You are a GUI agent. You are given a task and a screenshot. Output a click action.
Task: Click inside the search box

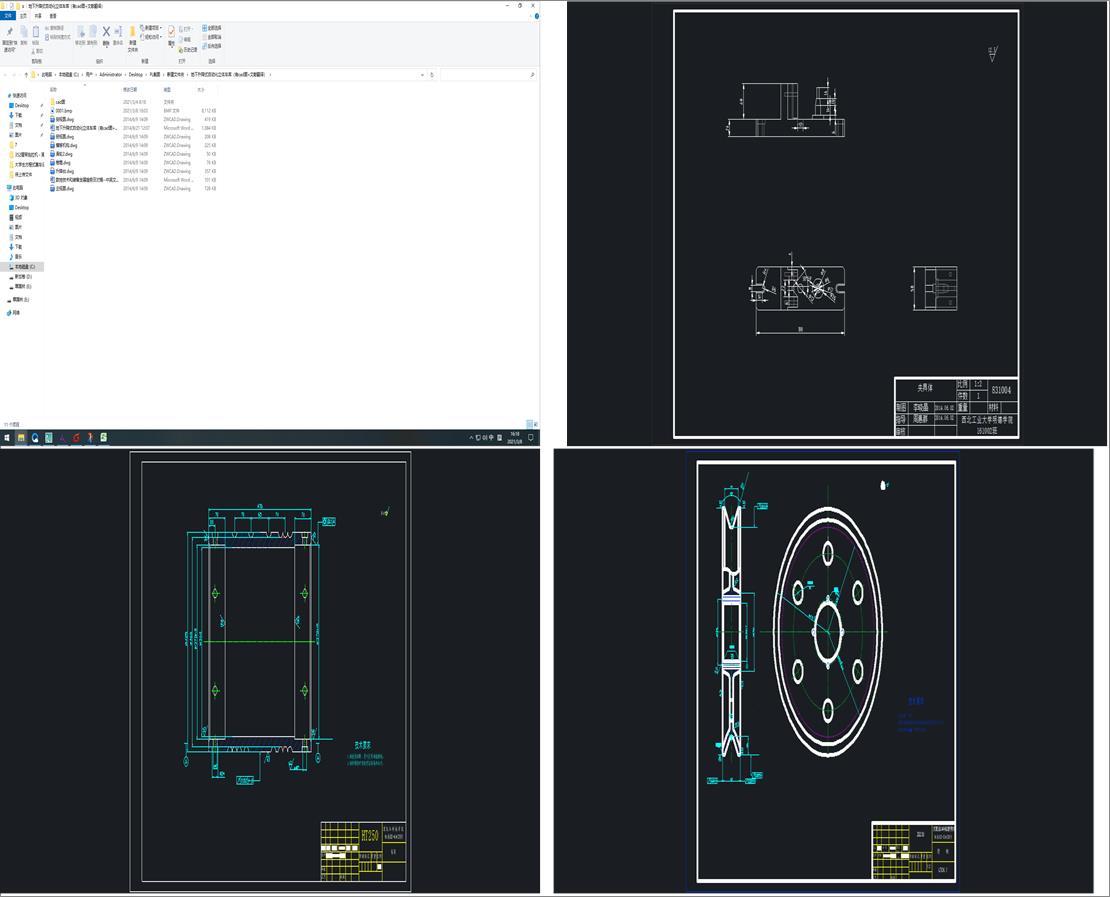pyautogui.click(x=485, y=74)
